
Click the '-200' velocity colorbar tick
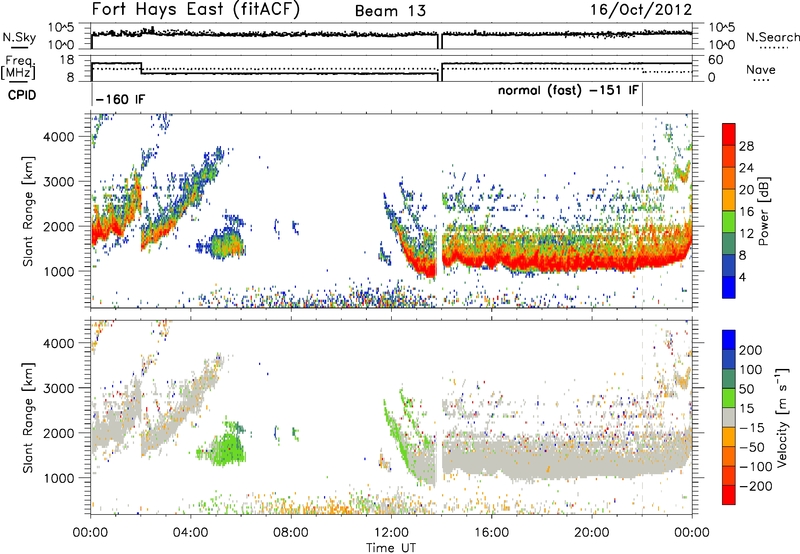click(x=756, y=486)
